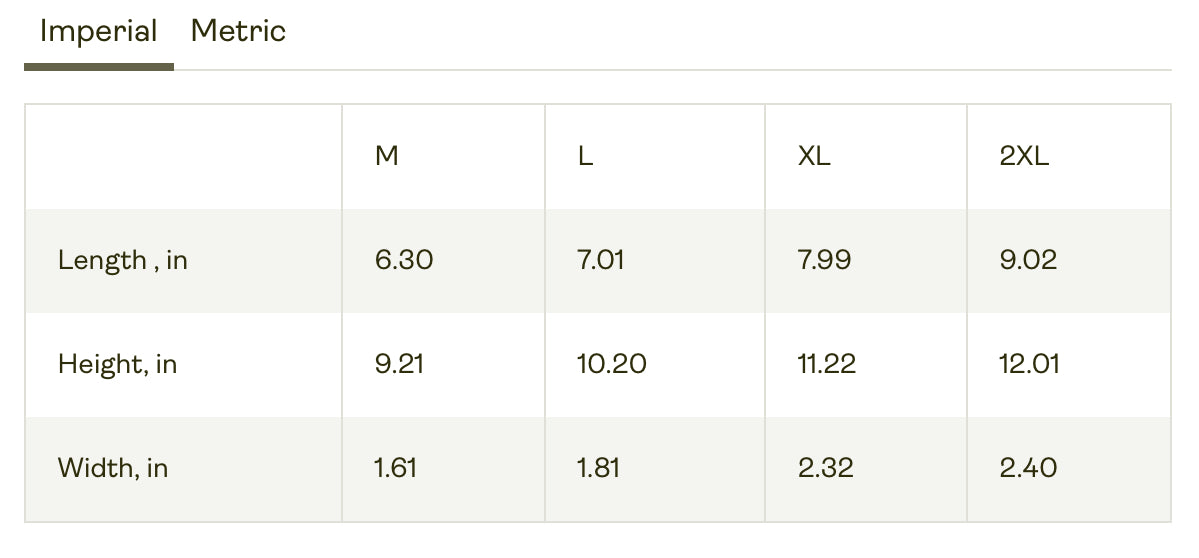Click the "Length , in" row label
Viewport: 1199px width, 558px height.
(x=122, y=261)
